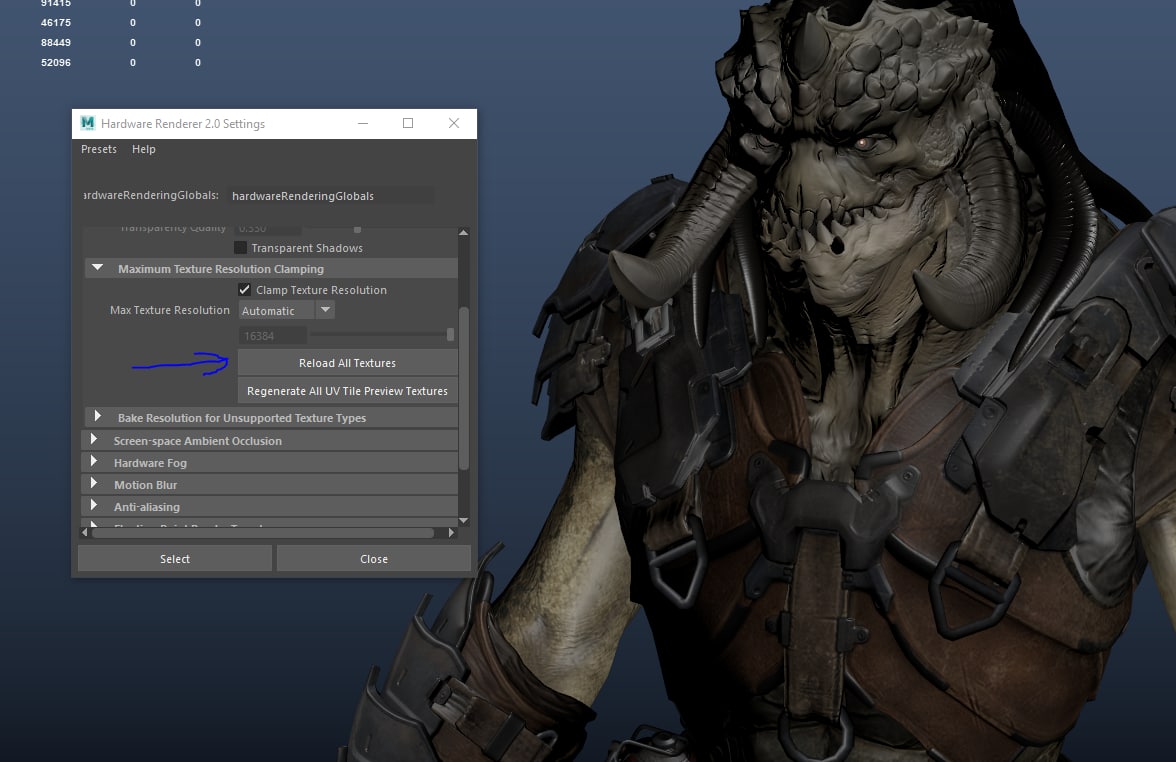Click the horizontal scrollbar right arrow
The width and height of the screenshot is (1176, 762).
(x=451, y=532)
